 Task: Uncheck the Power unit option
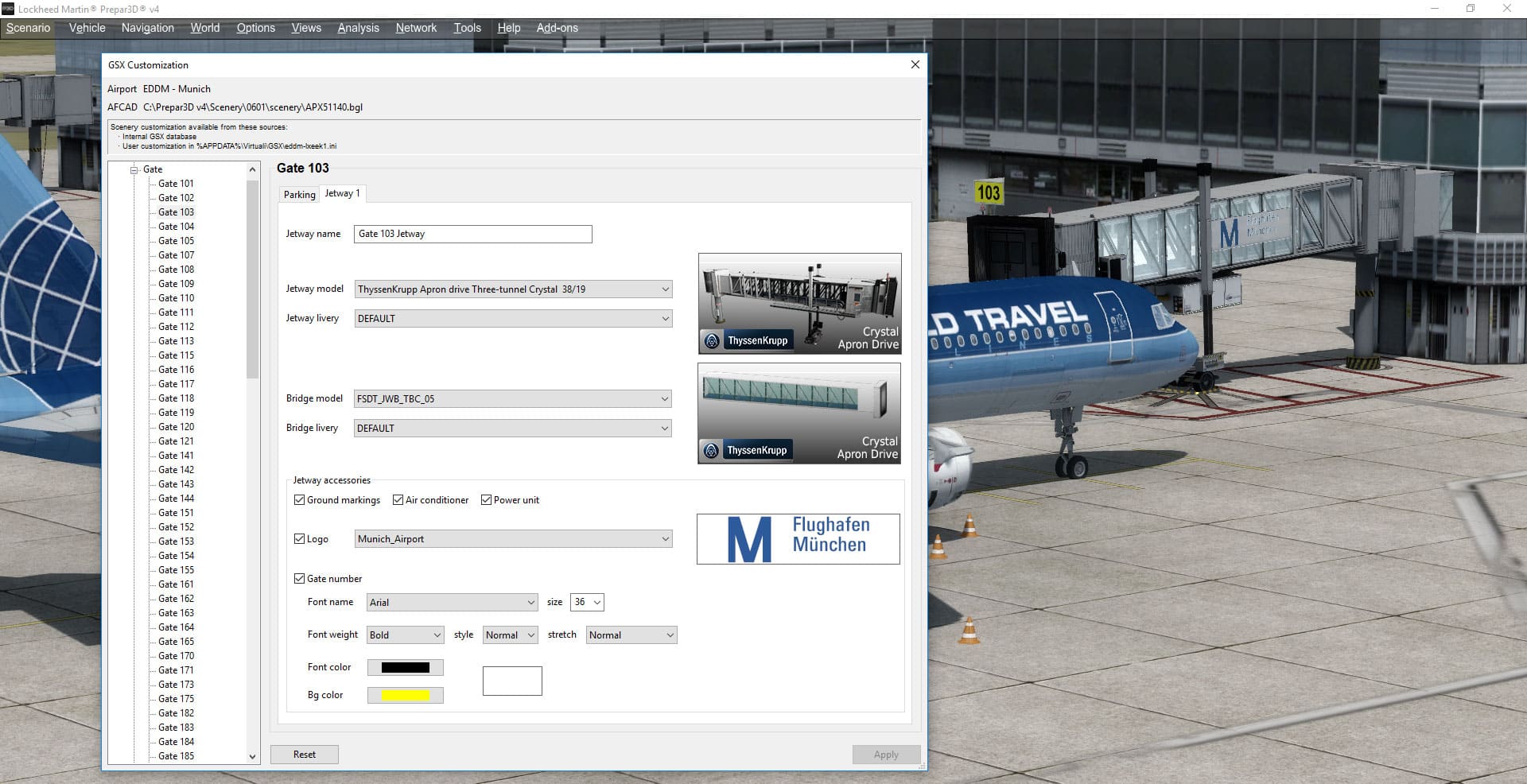(487, 500)
